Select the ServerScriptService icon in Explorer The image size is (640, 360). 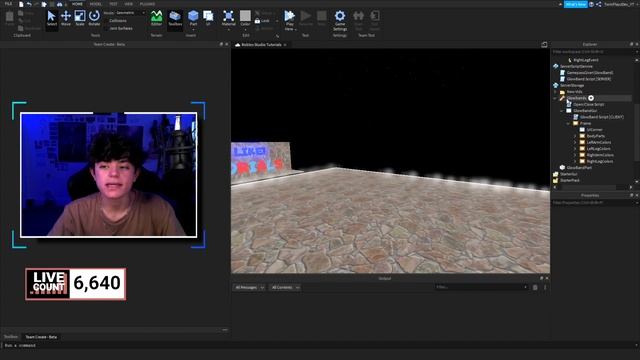556,66
